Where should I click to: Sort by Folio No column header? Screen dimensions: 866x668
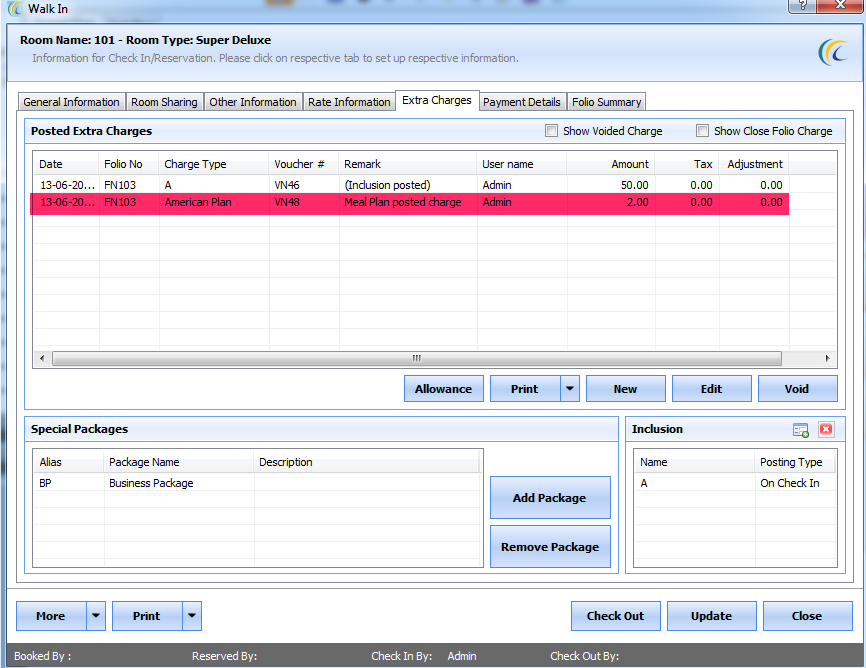point(129,164)
